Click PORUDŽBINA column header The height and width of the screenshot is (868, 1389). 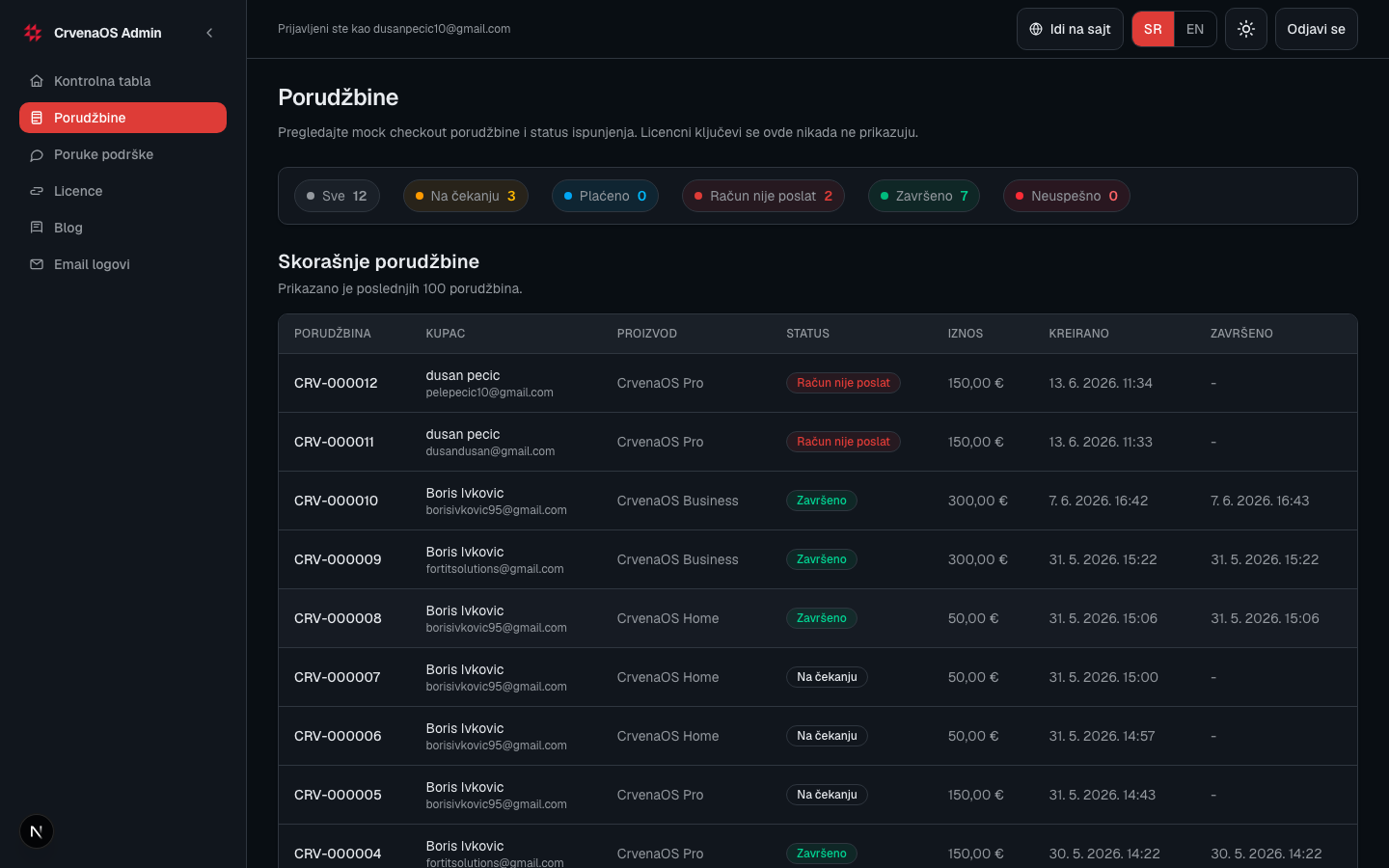pos(333,334)
